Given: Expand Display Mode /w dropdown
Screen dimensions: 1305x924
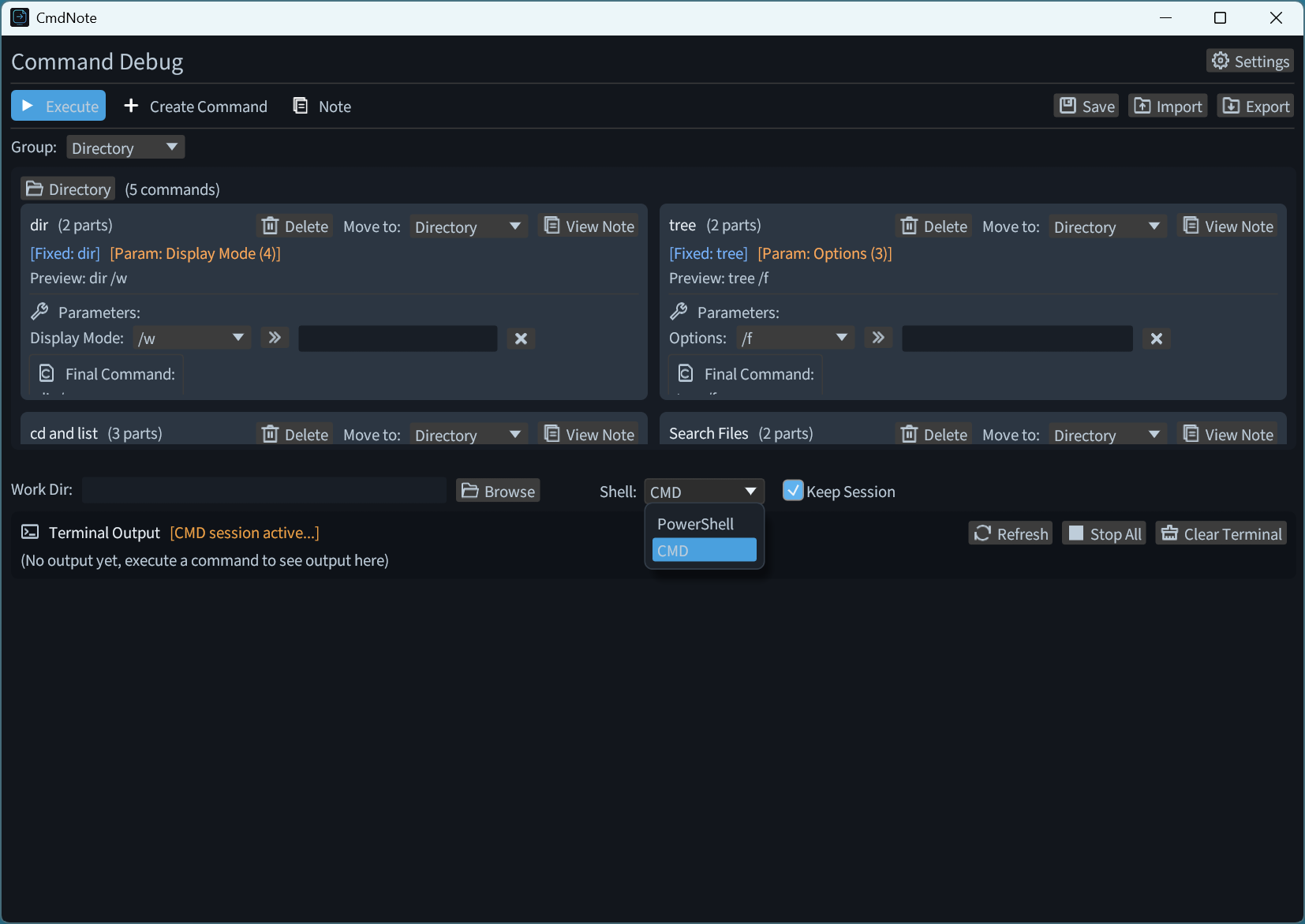Looking at the screenshot, I should pyautogui.click(x=192, y=338).
